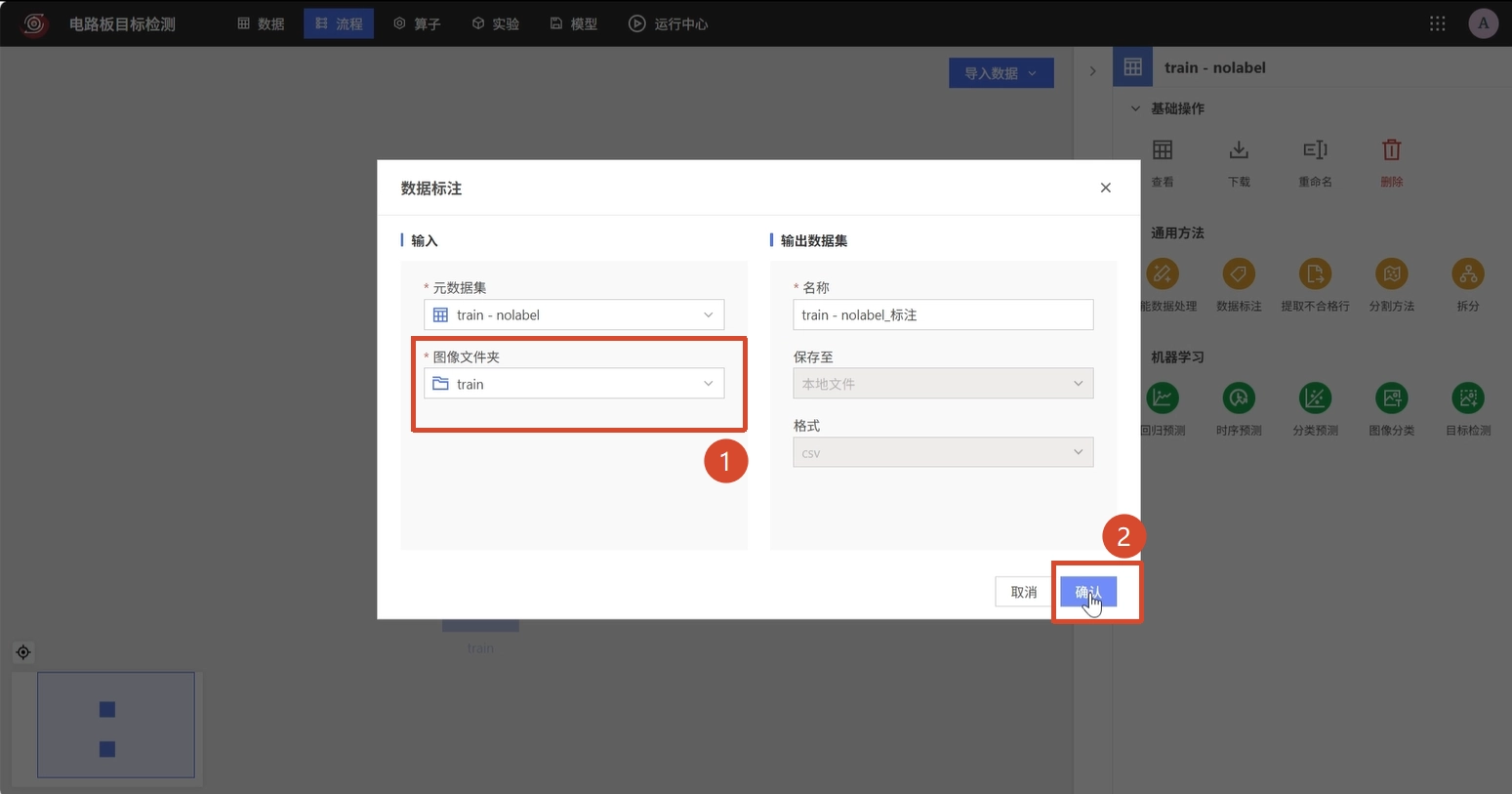Screen dimensions: 1512x794
Task: Click the 名称 input field
Action: (x=943, y=314)
